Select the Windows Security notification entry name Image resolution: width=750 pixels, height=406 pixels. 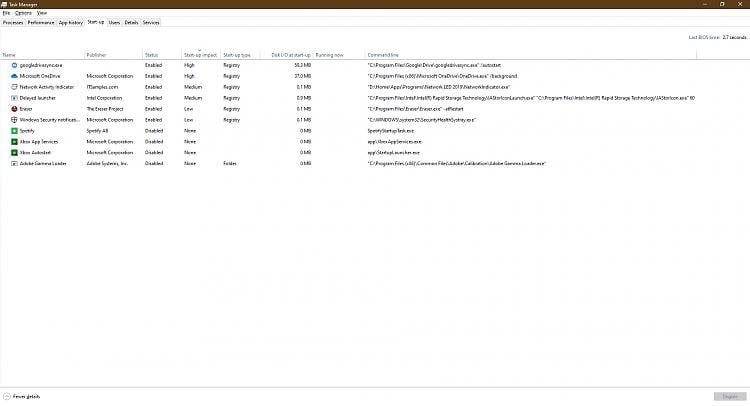point(50,120)
